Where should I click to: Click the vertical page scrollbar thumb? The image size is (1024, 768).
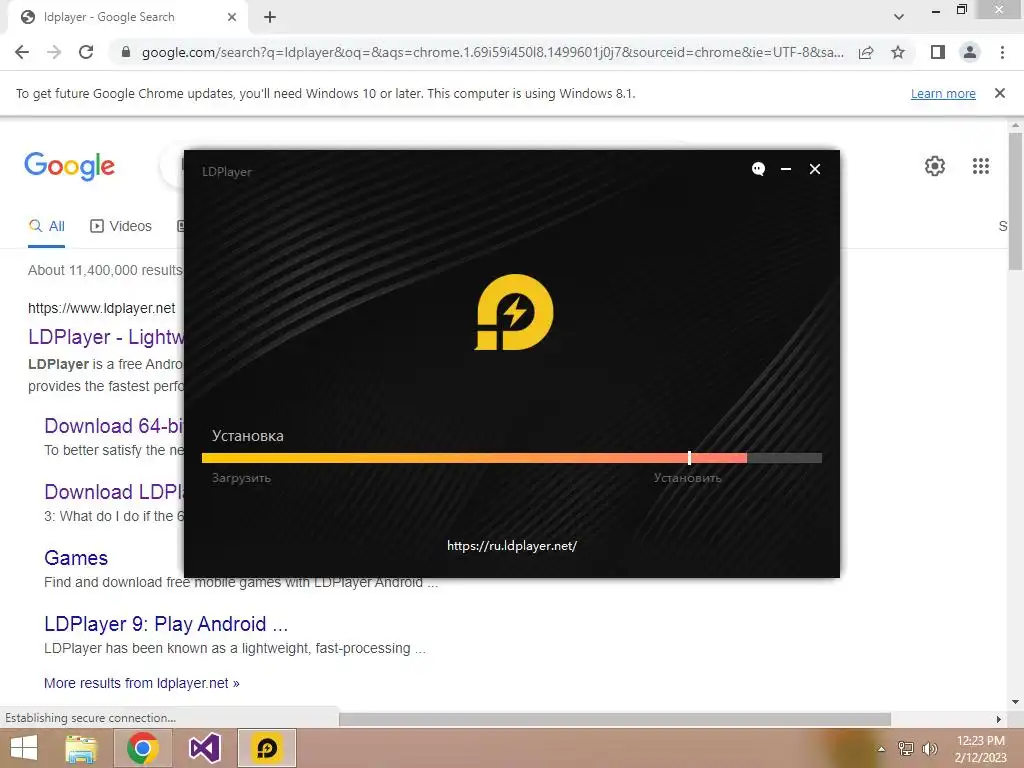[1015, 201]
